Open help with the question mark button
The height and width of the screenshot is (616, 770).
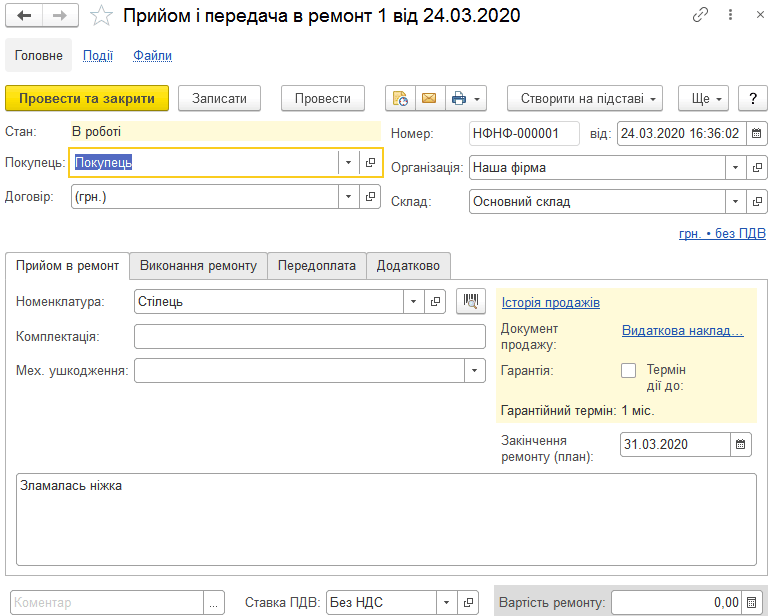click(753, 98)
